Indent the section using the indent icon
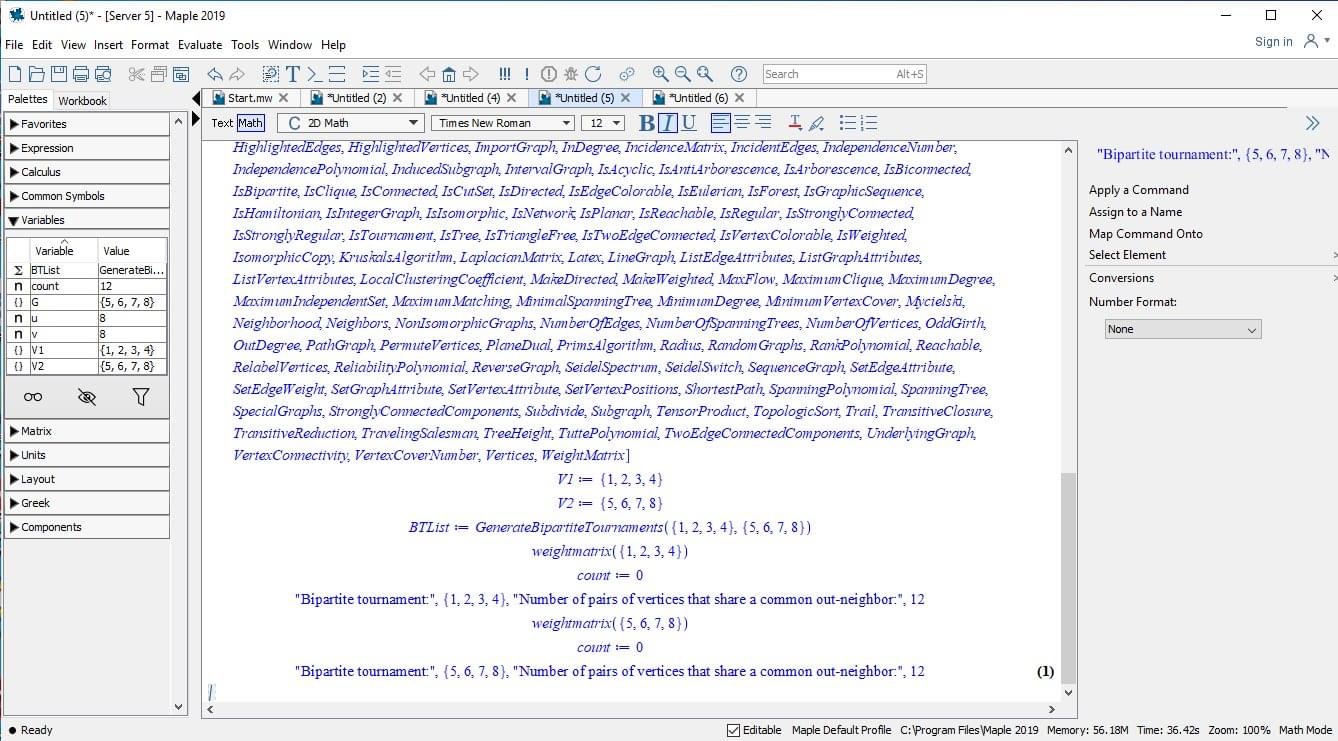1338x741 pixels. coord(370,74)
